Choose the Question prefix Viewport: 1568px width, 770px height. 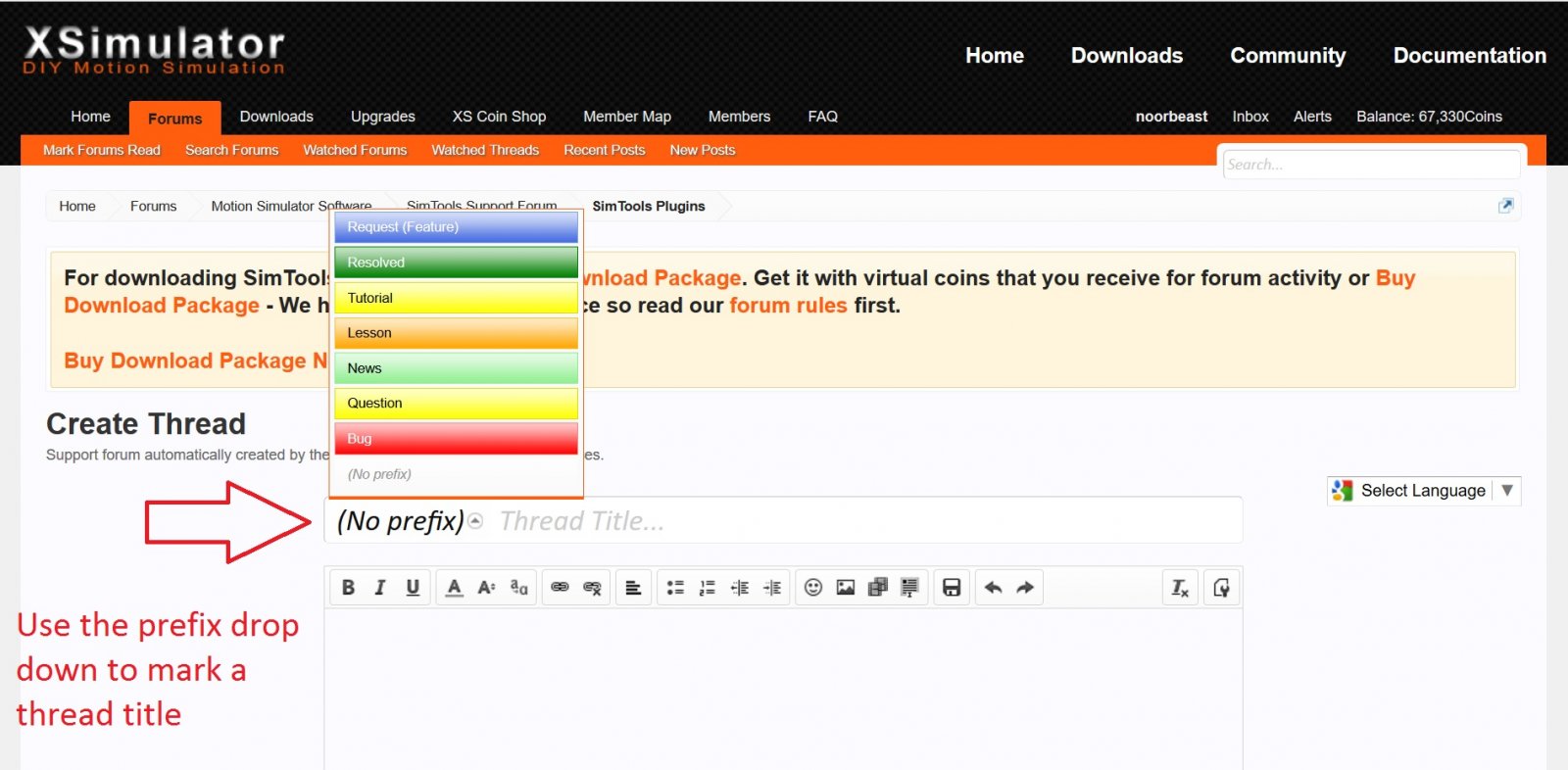[456, 404]
